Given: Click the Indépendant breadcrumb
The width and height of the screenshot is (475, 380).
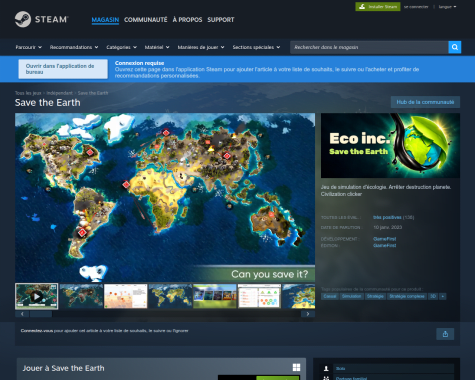Looking at the screenshot, I should pos(59,93).
